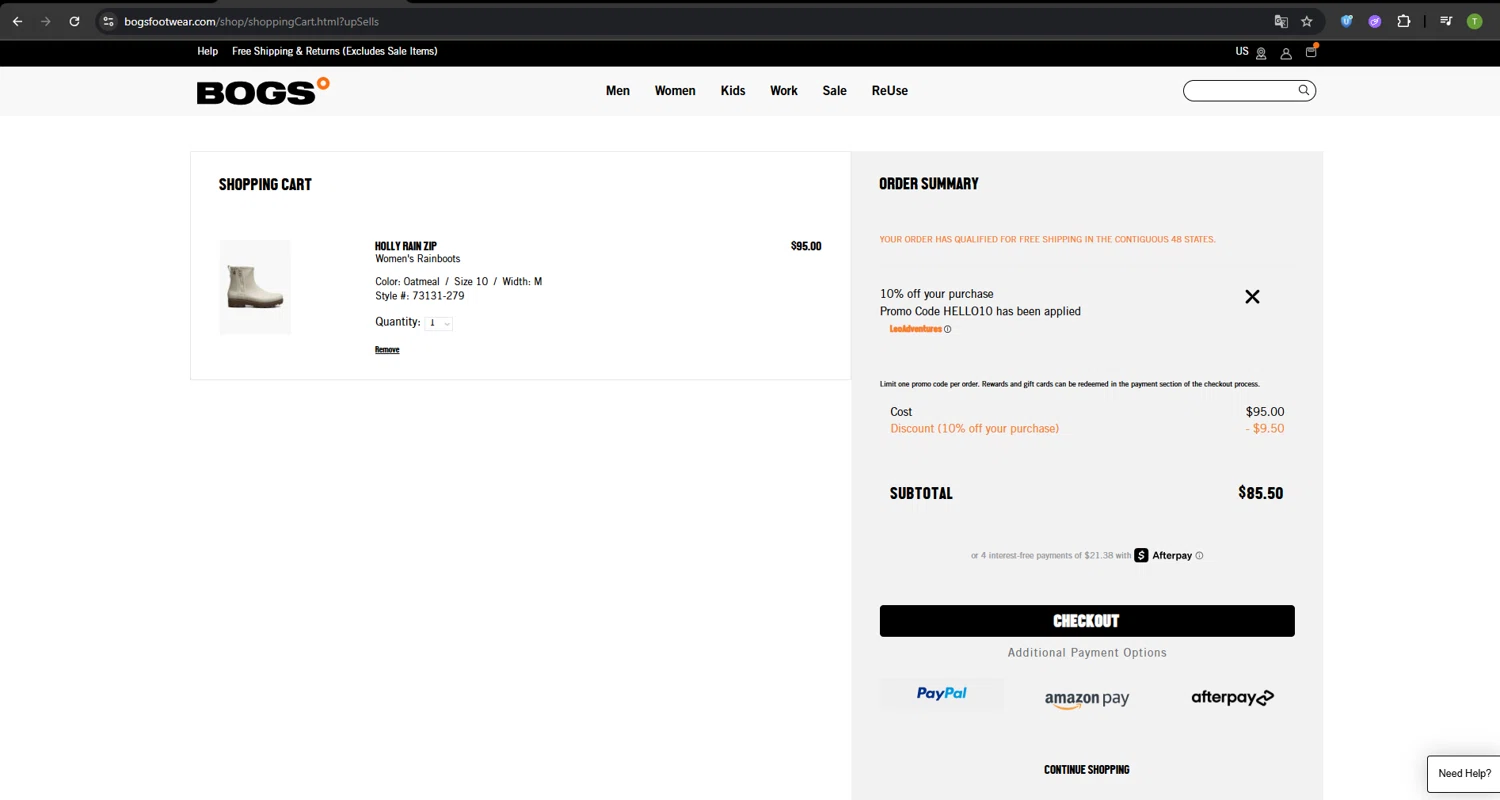Screen dimensions: 1500x800
Task: Open the Need Help? chat button
Action: 1464,774
